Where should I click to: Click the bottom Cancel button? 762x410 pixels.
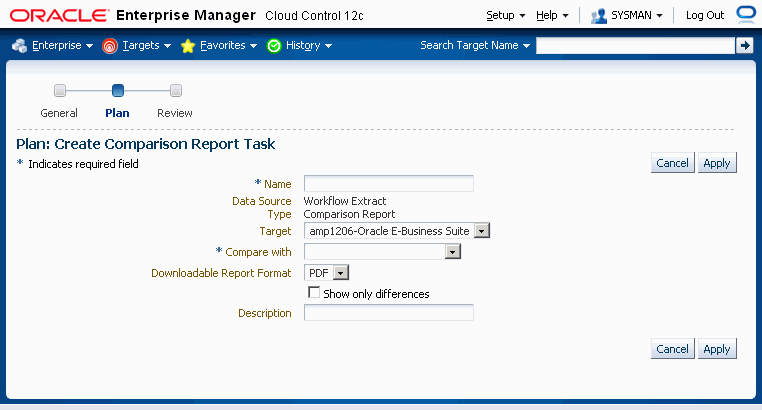coord(673,349)
